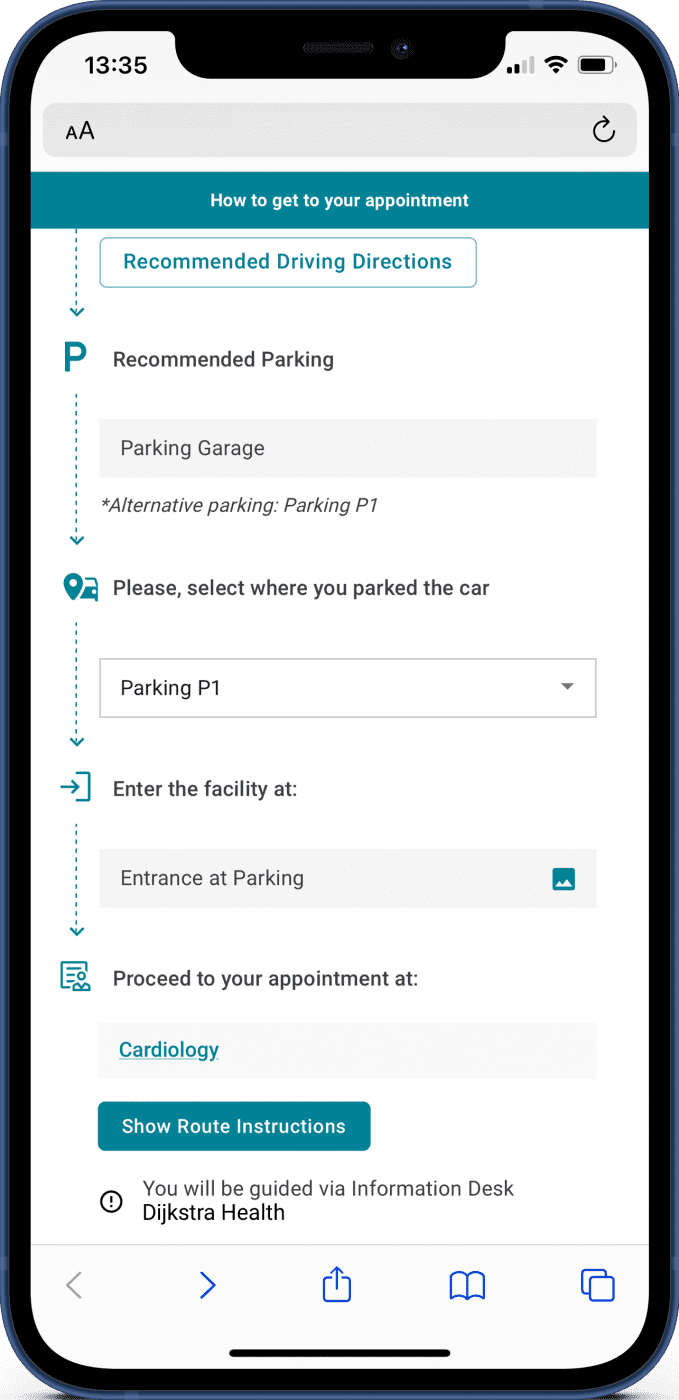Show open Safari tabs
The image size is (679, 1400).
[x=597, y=1285]
